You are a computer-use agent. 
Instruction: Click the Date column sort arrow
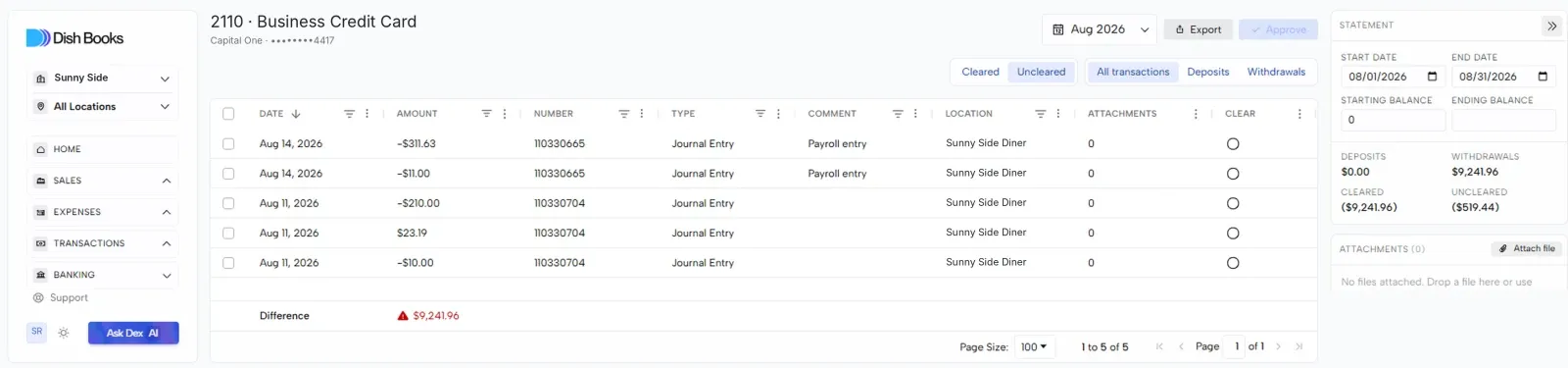(x=296, y=114)
